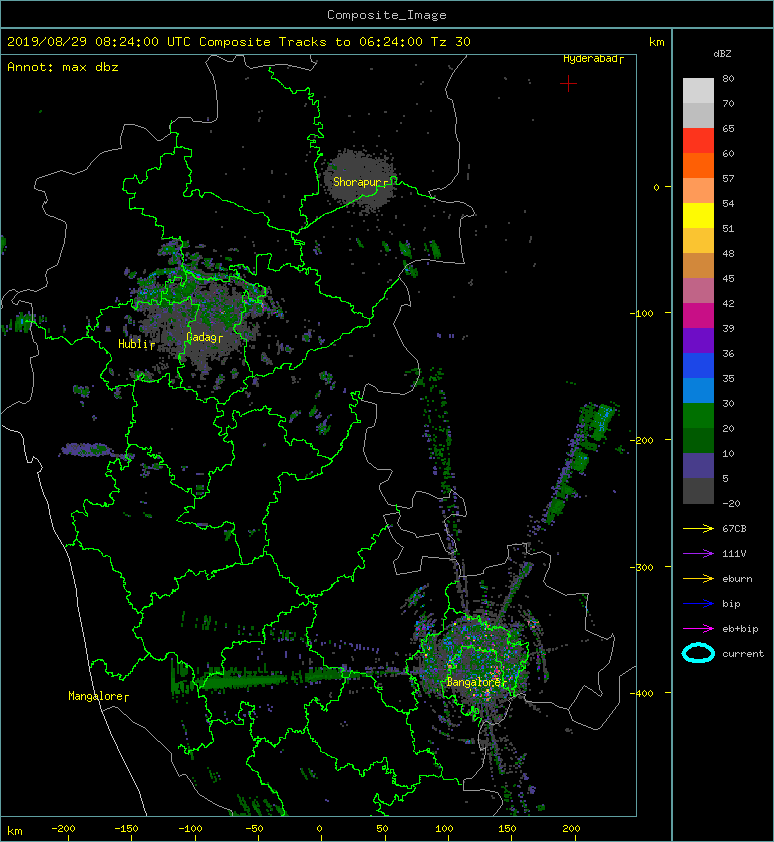The height and width of the screenshot is (842, 774).
Task: Click the mauve 45 dBZ color swatch
Action: point(698,290)
